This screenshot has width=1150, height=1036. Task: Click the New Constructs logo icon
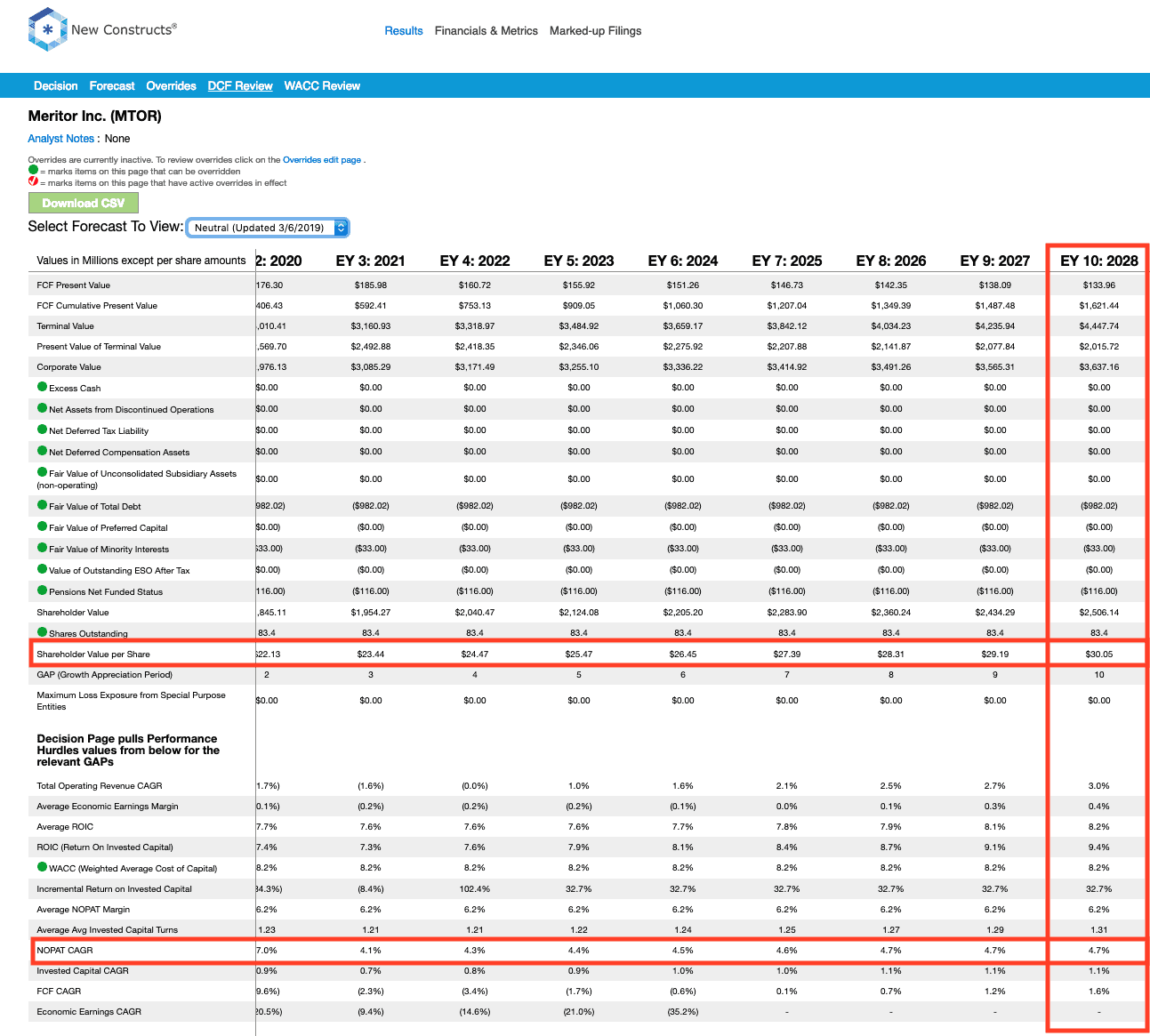point(48,29)
